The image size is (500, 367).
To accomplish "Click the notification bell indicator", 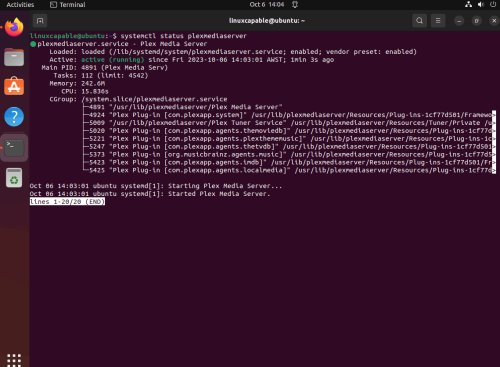I will coord(295,5).
